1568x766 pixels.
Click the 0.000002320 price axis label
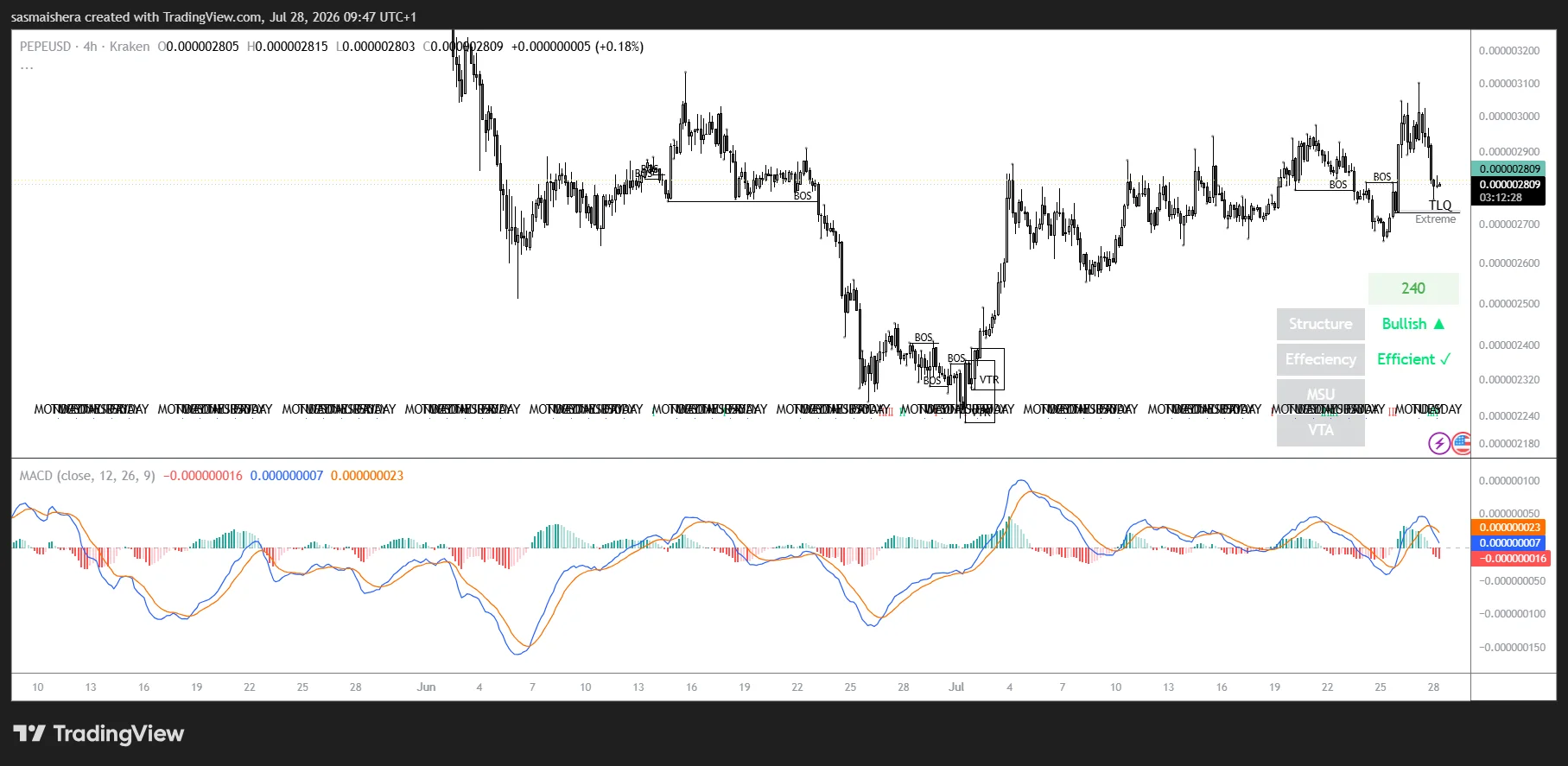coord(1509,380)
